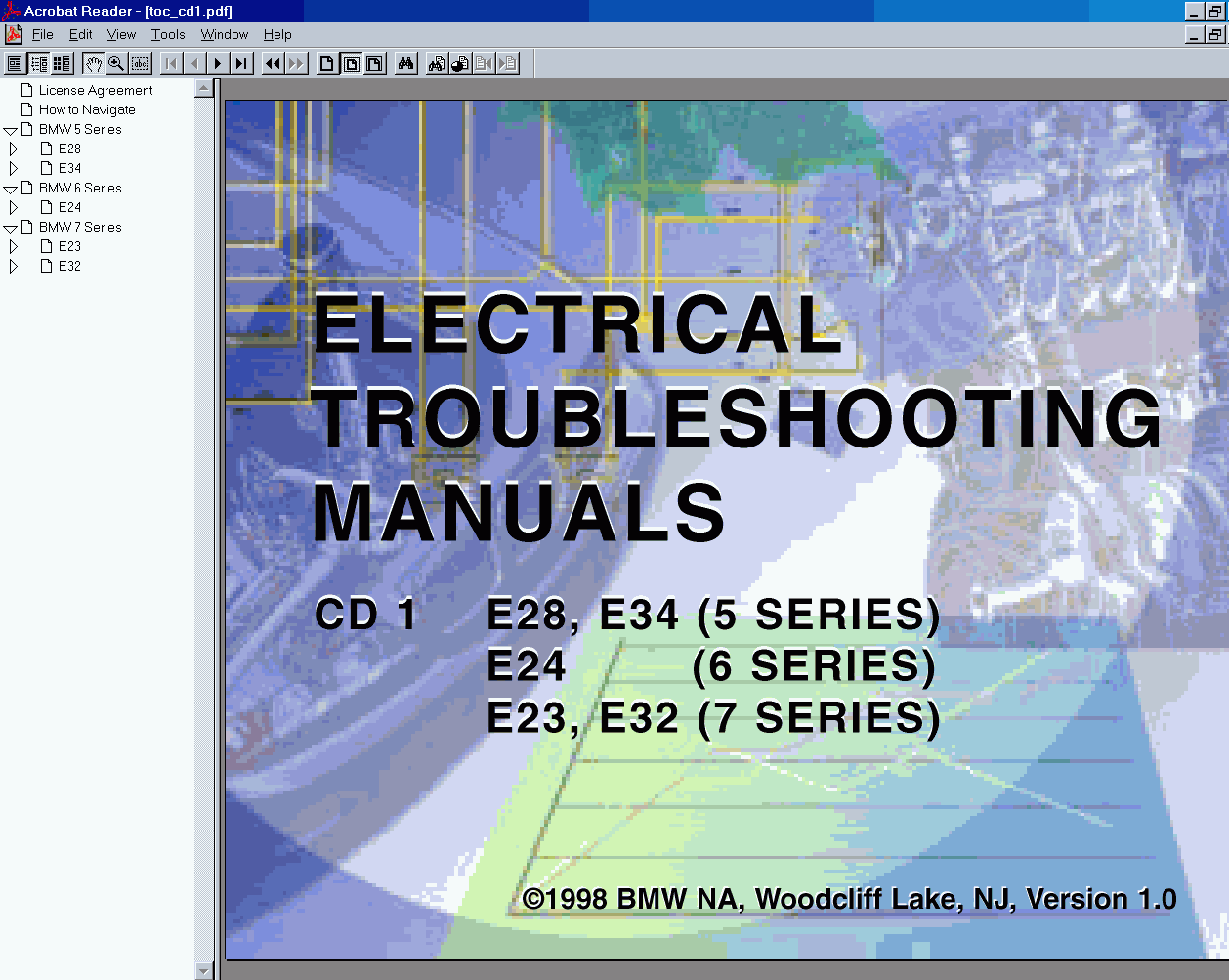Go to Next Page arrow
The height and width of the screenshot is (980, 1229).
pyautogui.click(x=218, y=64)
